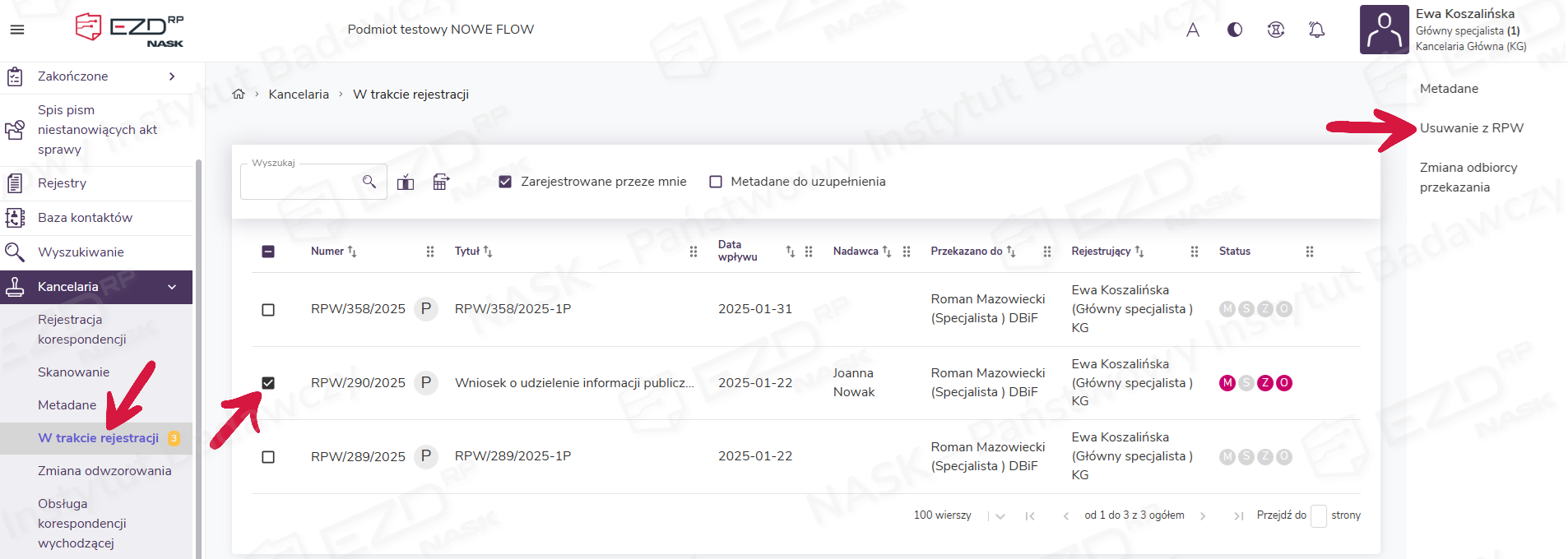Toggle the contrast mode icon

(1234, 30)
